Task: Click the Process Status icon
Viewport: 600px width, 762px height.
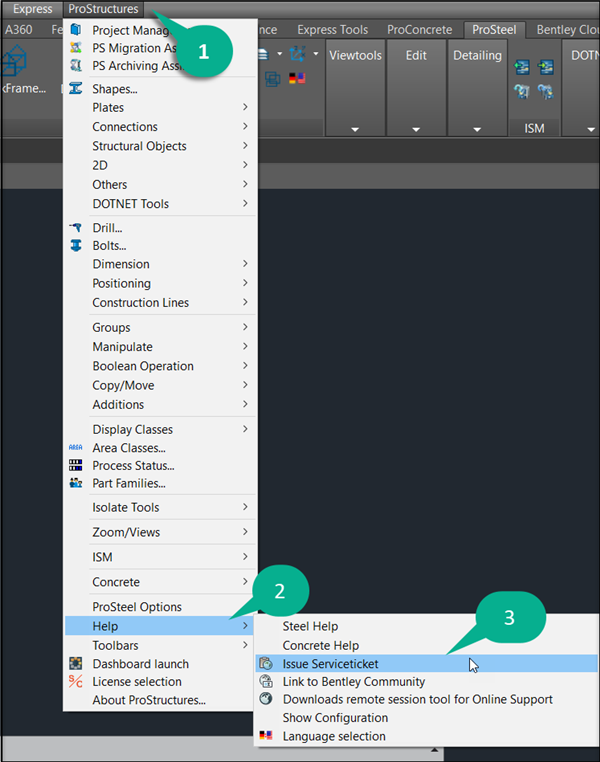Action: pos(76,466)
